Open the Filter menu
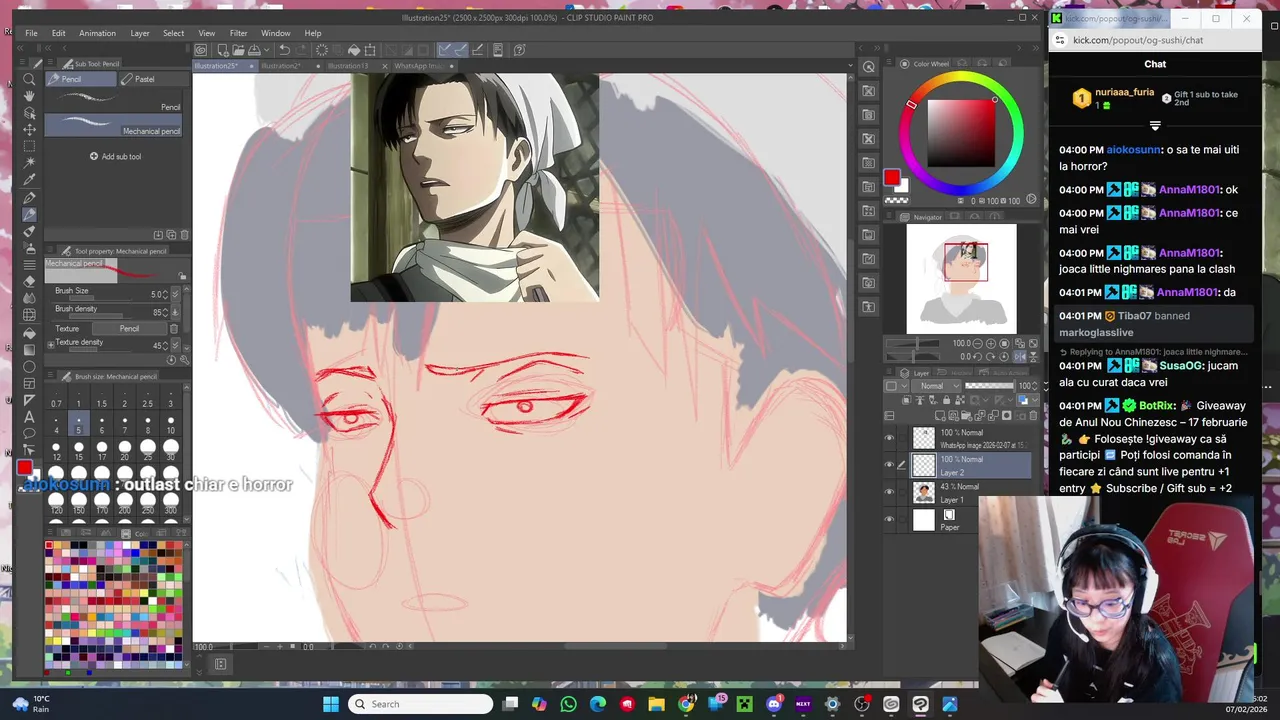 pyautogui.click(x=238, y=33)
